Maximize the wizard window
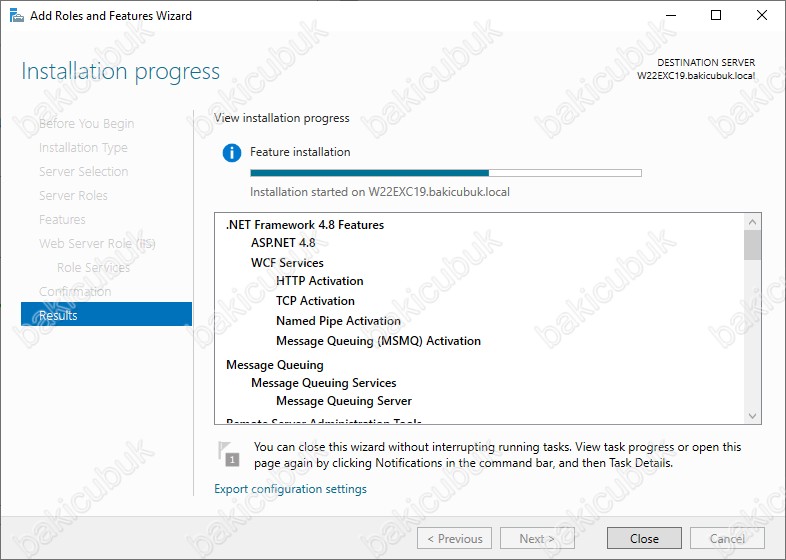Viewport: 786px width, 560px height. click(716, 15)
